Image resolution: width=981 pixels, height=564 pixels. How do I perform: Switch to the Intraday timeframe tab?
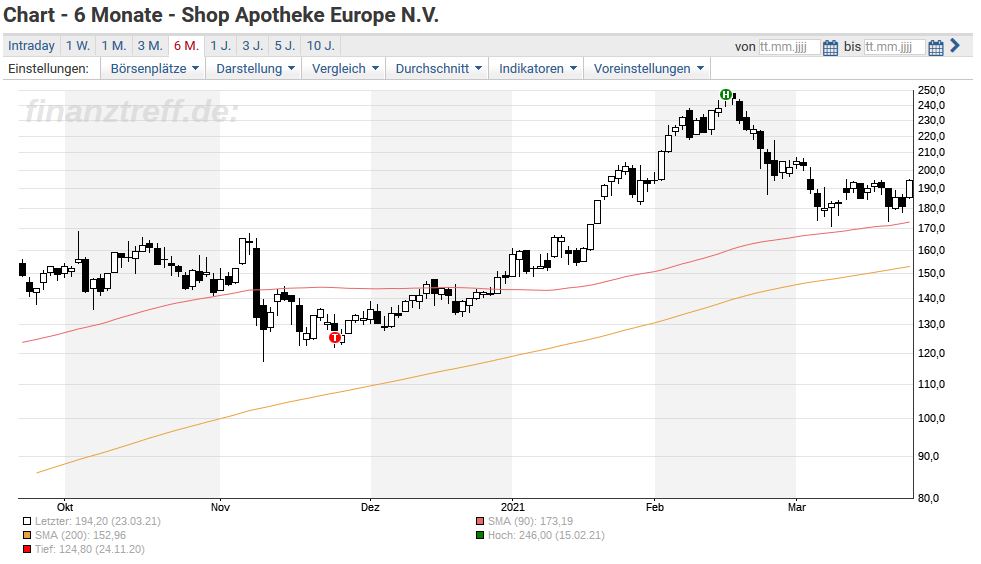(x=31, y=46)
